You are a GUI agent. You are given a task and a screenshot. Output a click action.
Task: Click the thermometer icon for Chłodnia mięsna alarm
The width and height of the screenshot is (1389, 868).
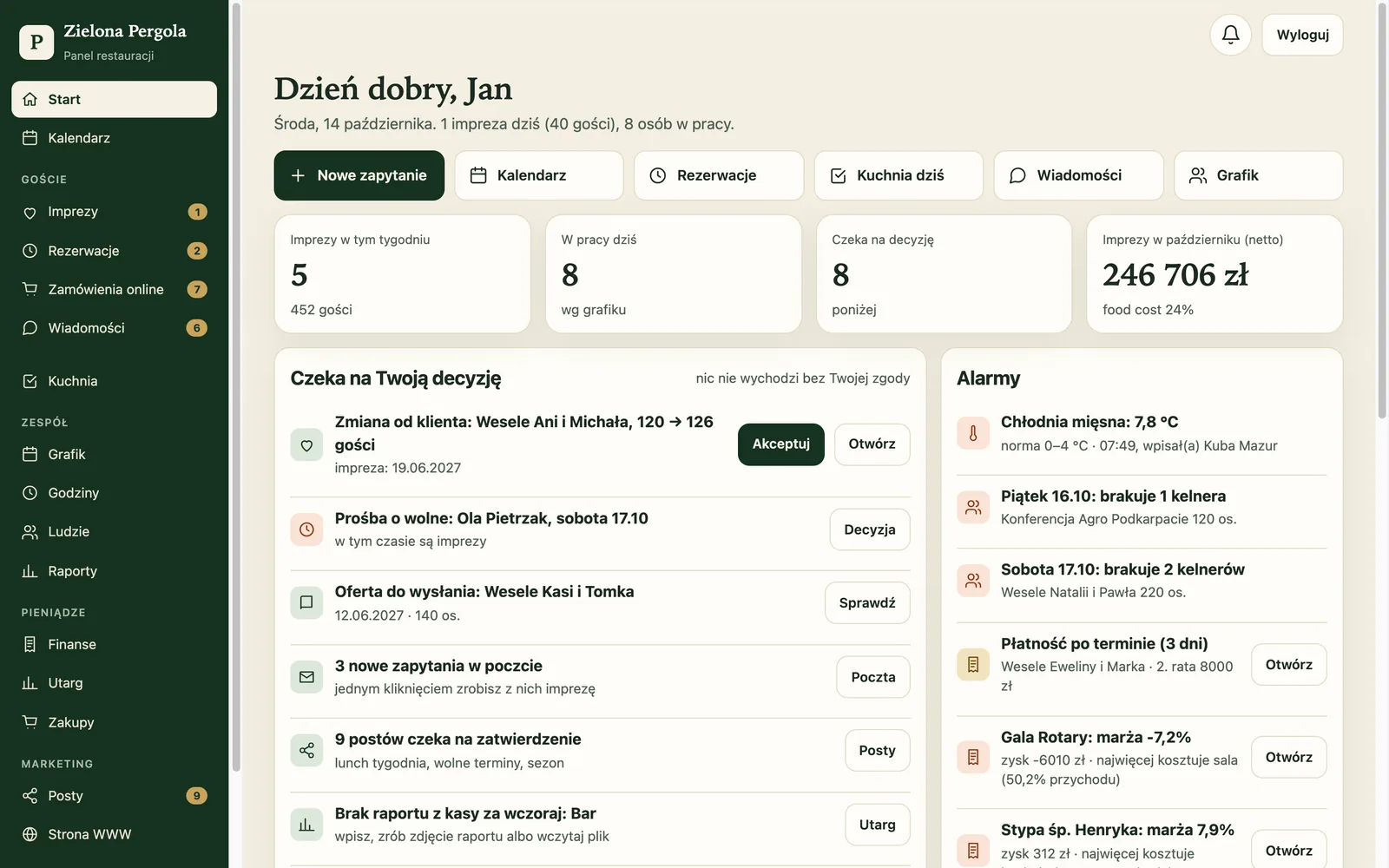[x=973, y=433]
